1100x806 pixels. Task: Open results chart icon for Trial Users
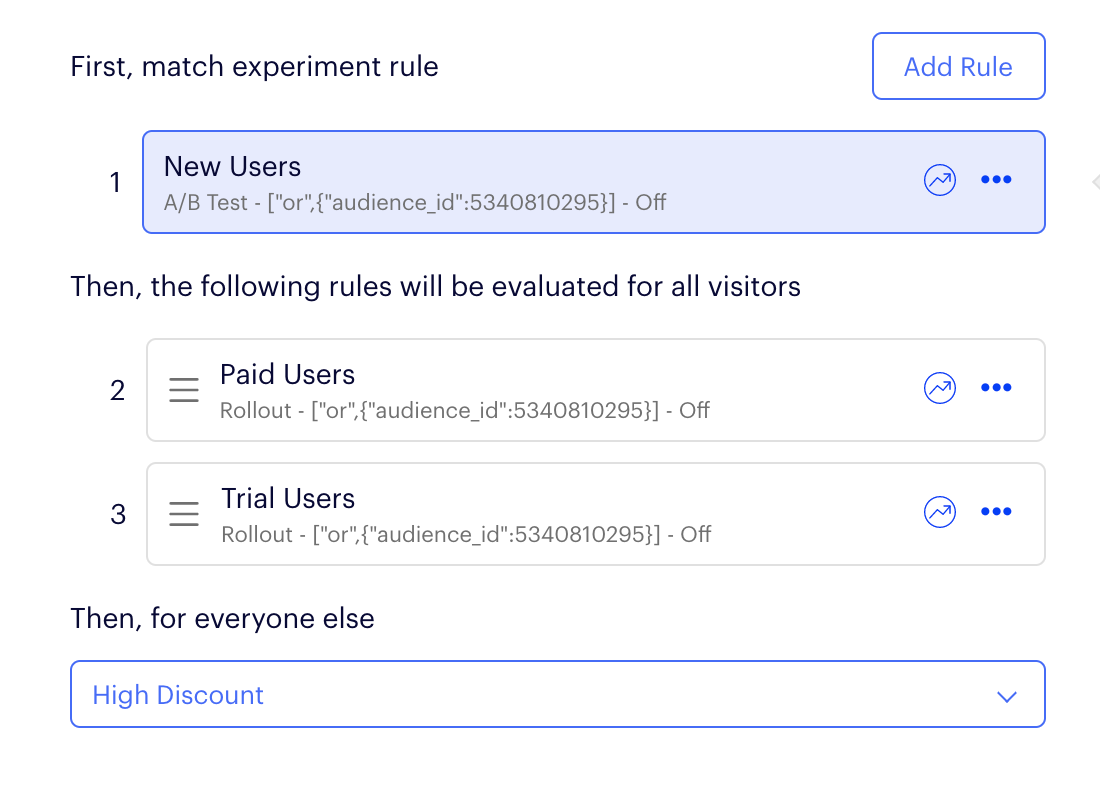939,512
